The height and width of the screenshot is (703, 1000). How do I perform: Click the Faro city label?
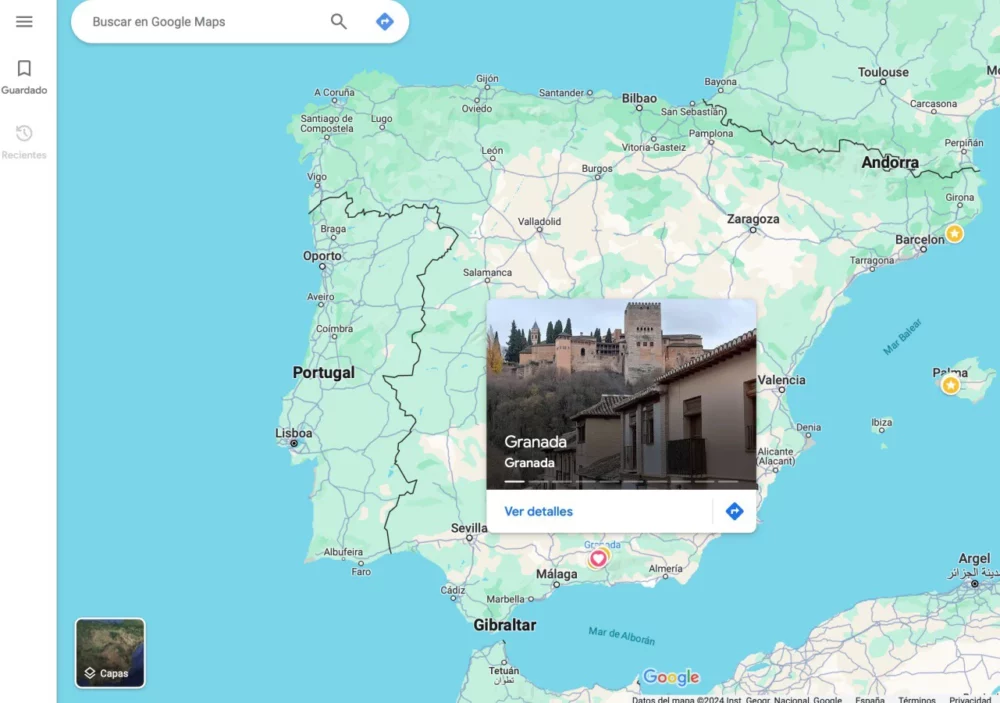pos(361,572)
